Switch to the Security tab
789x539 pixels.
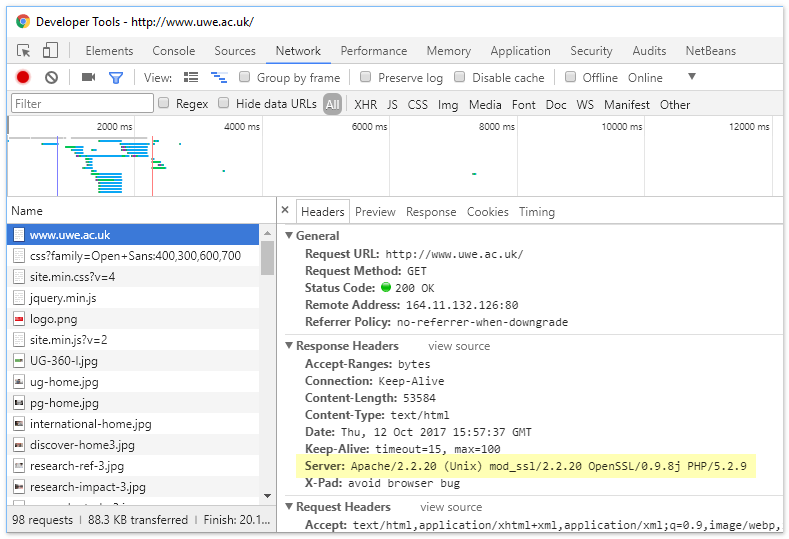(x=591, y=51)
